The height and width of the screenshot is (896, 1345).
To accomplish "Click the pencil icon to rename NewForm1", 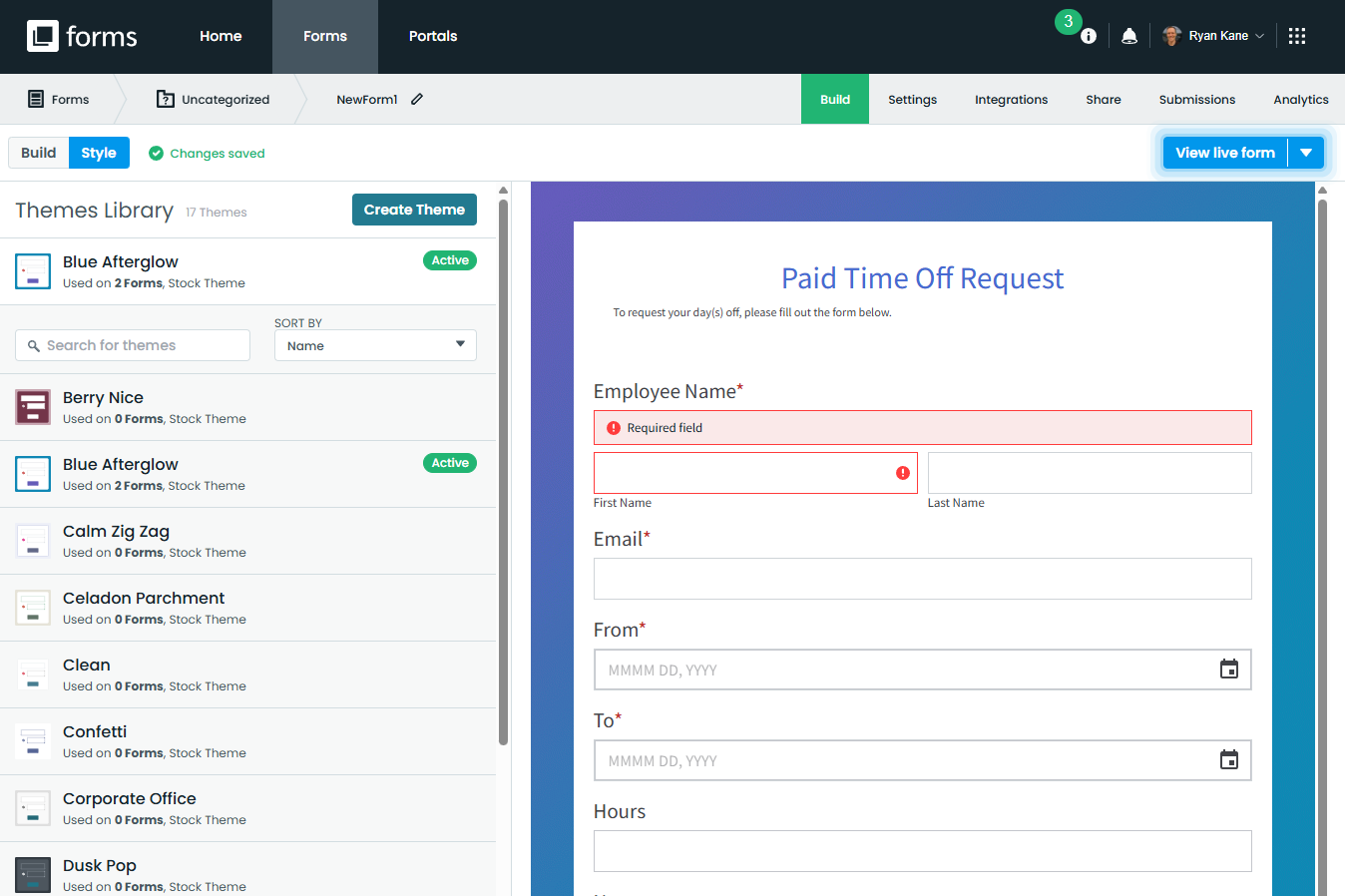I will point(417,99).
